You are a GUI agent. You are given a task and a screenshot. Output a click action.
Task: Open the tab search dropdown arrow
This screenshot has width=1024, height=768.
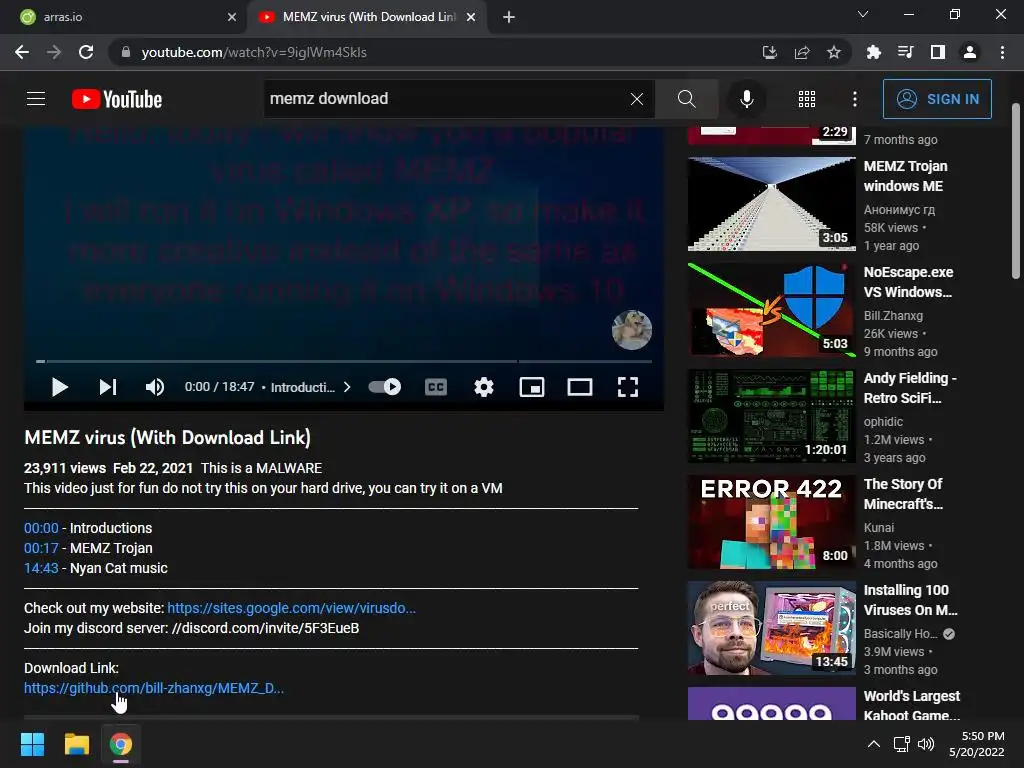[863, 14]
